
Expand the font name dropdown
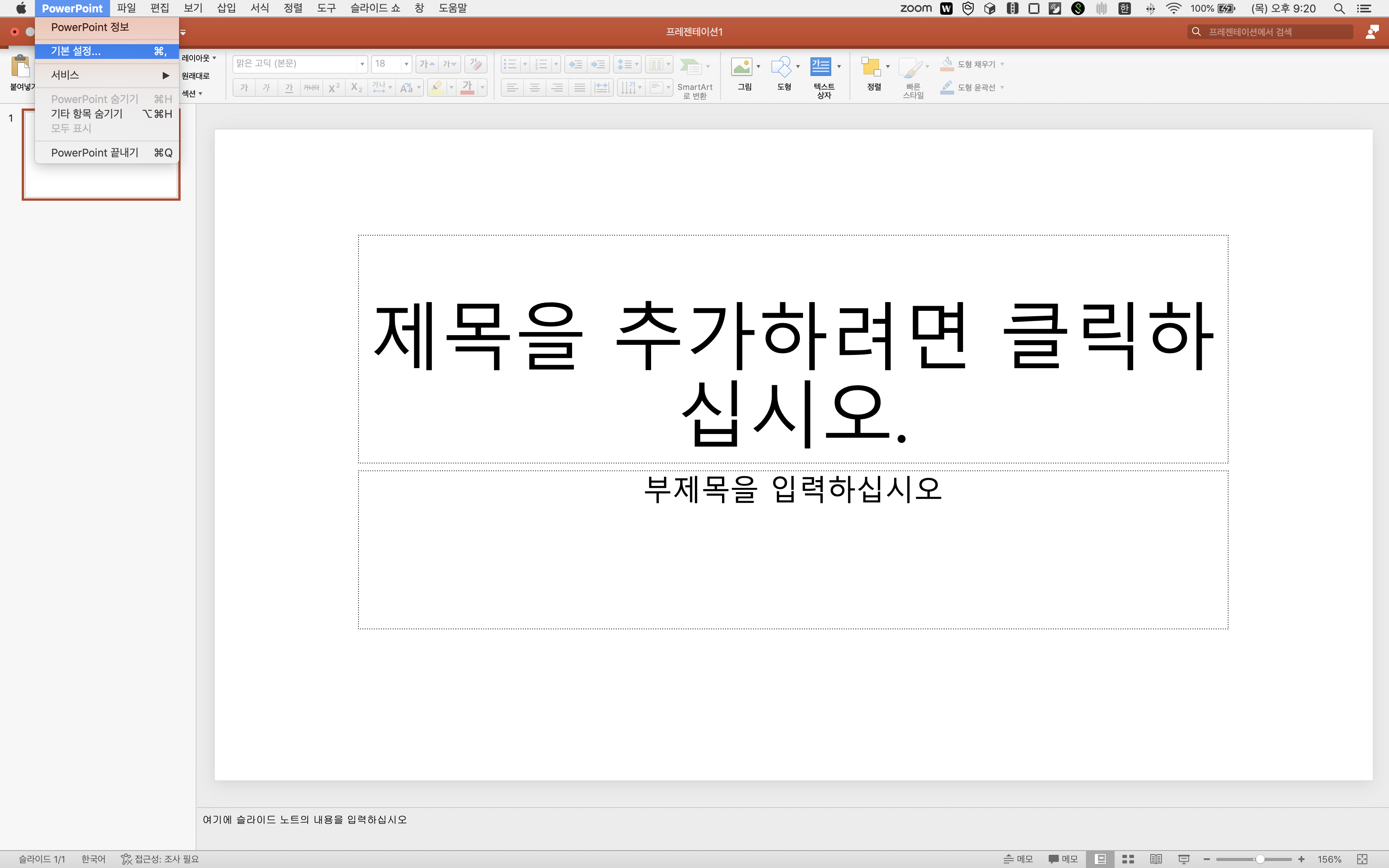[362, 64]
